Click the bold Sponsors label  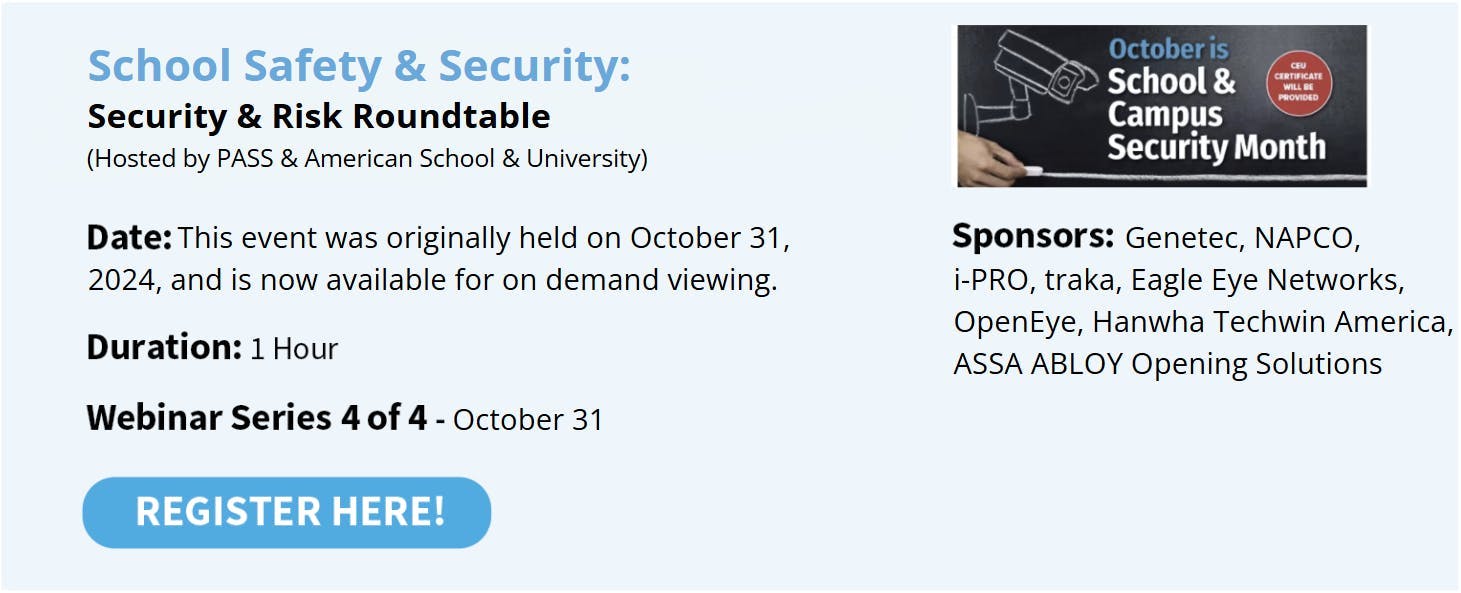[1033, 237]
